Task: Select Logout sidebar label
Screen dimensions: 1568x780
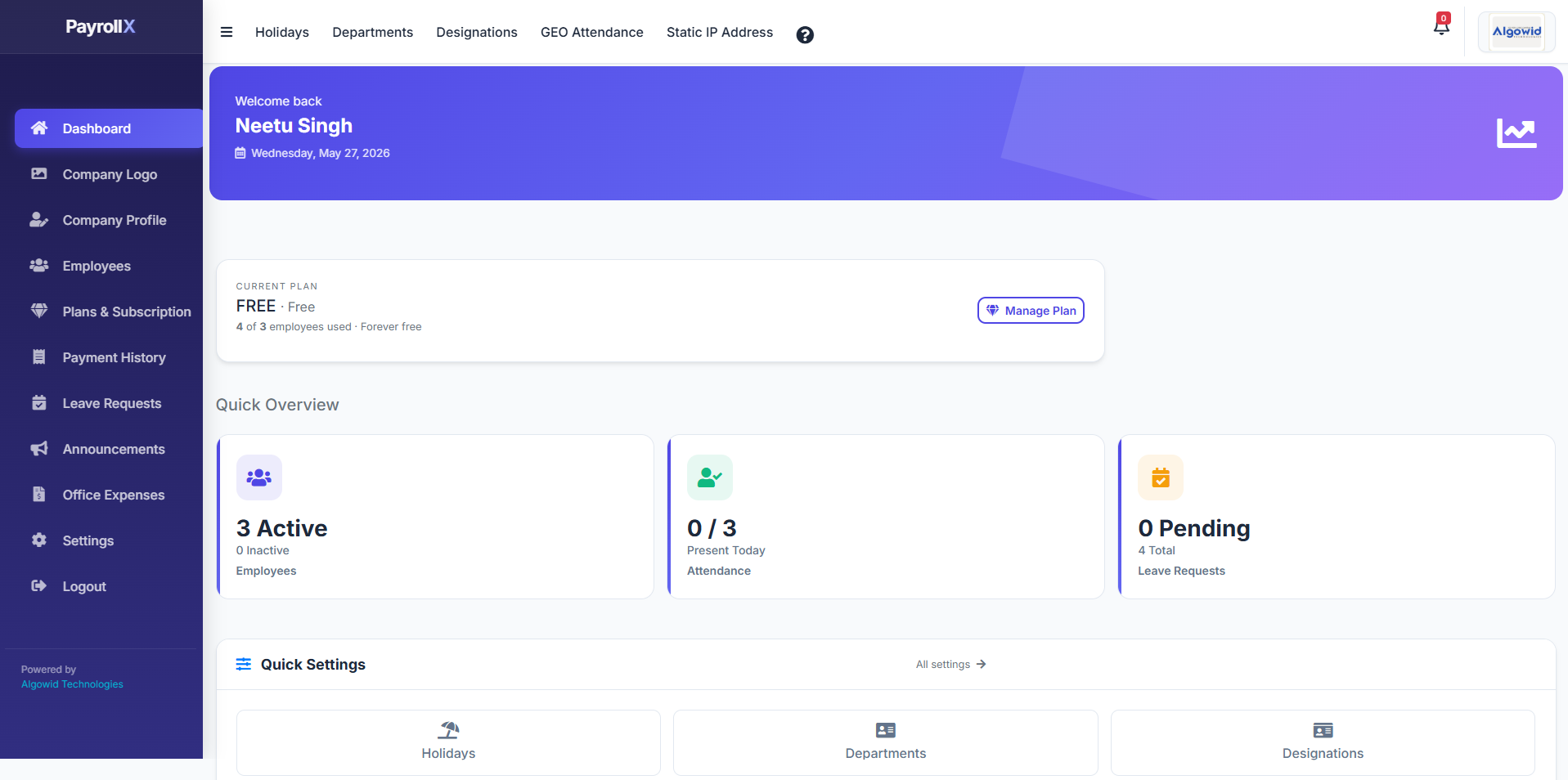Action: pos(84,586)
